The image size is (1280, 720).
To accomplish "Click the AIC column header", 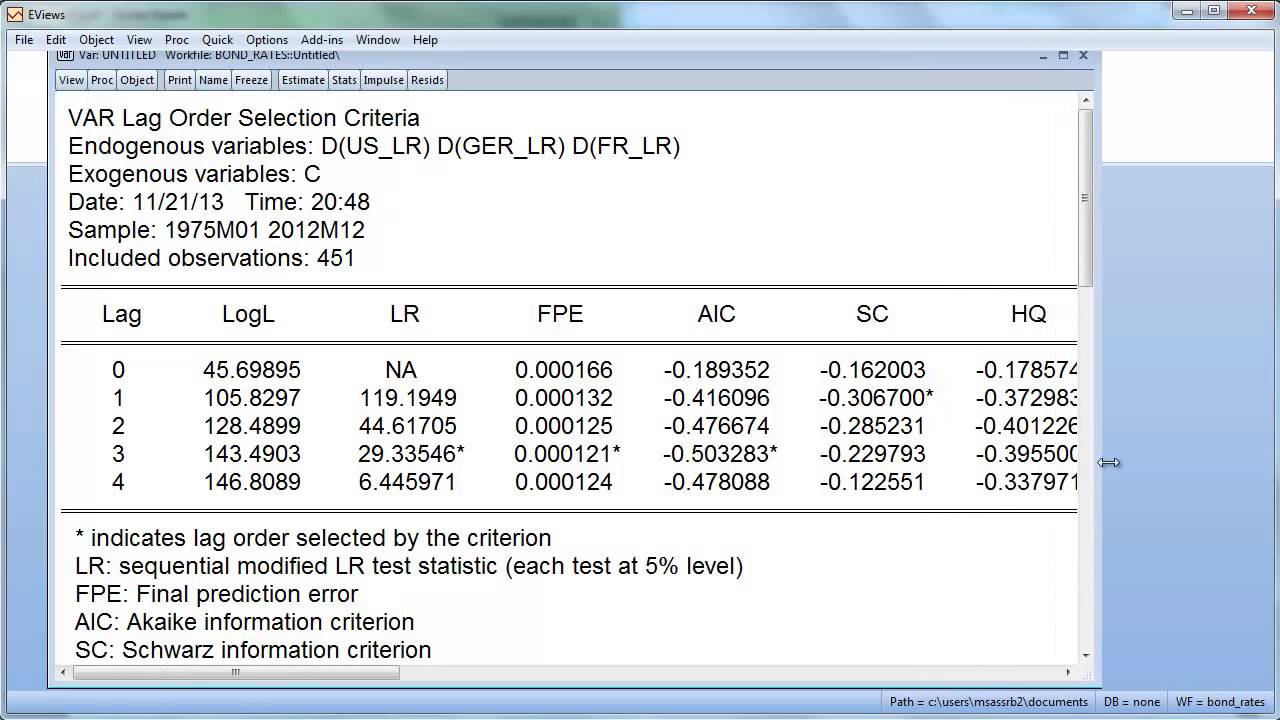I will pyautogui.click(x=716, y=314).
